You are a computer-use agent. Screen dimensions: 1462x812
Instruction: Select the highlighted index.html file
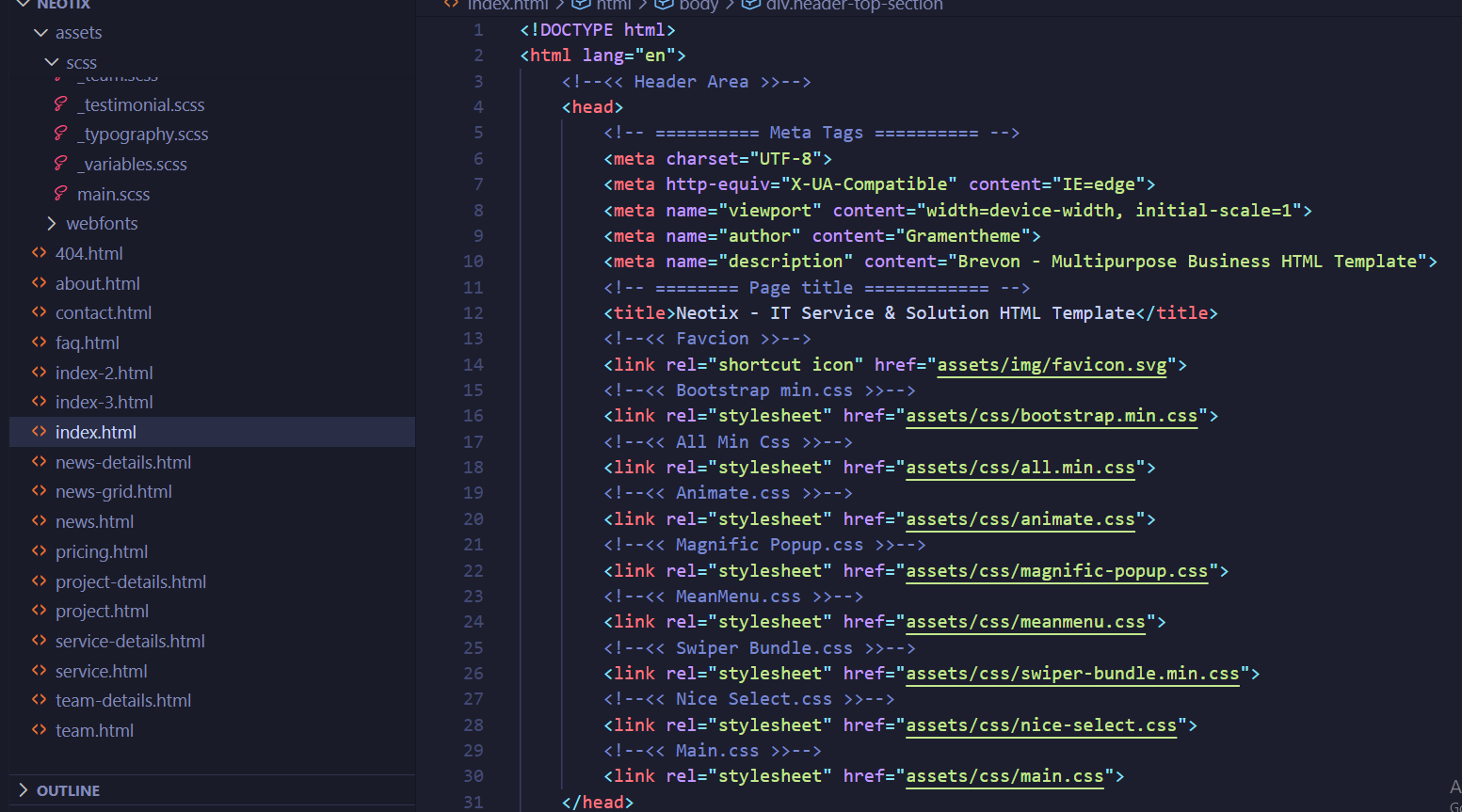click(x=96, y=432)
